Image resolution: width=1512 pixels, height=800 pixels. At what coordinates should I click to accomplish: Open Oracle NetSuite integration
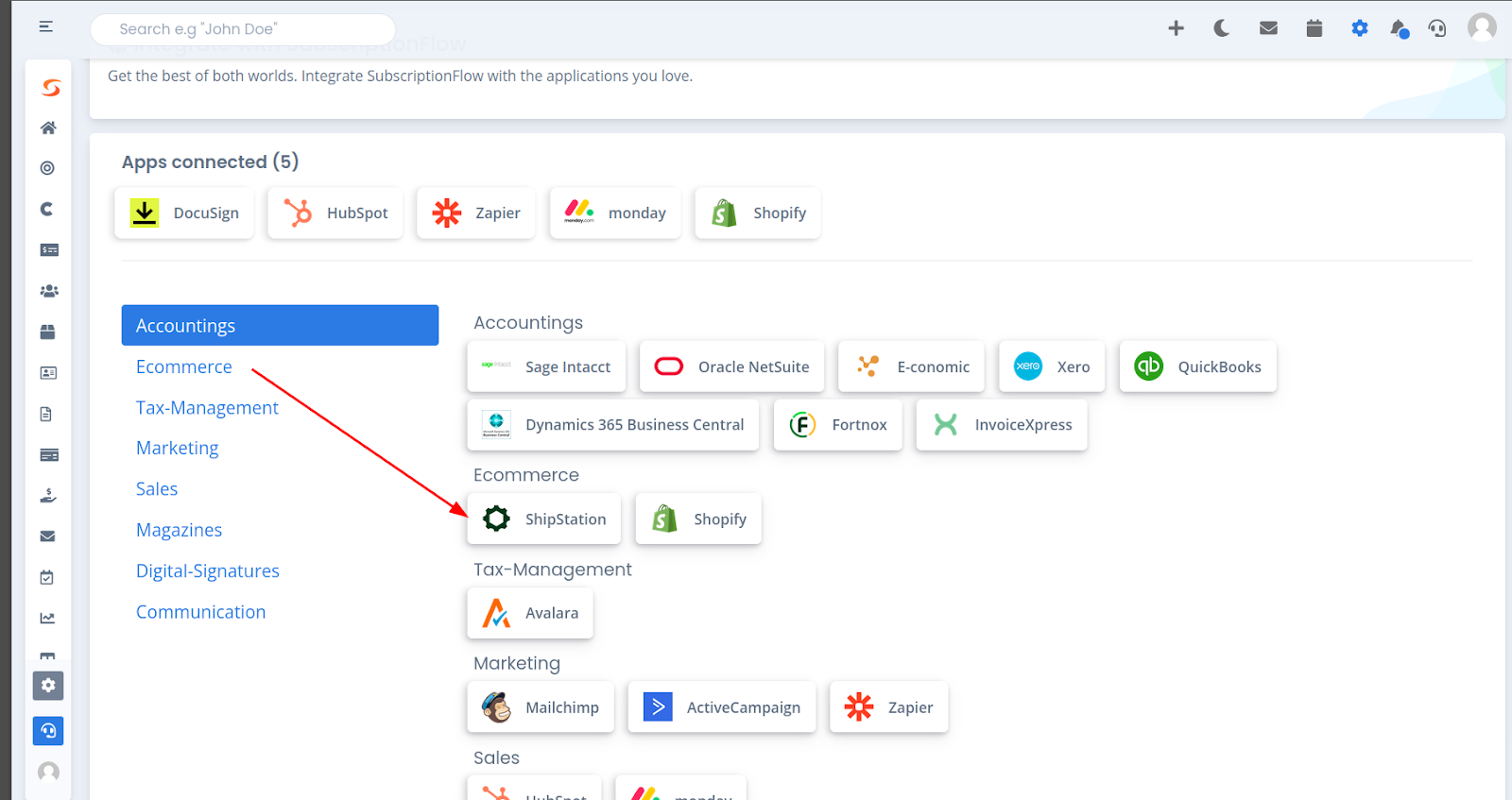[x=731, y=366]
